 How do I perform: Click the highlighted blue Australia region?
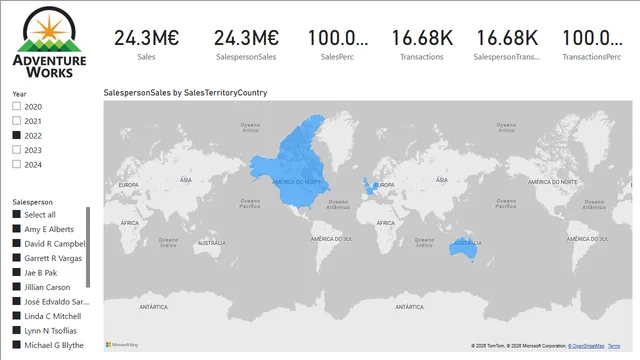coord(462,248)
